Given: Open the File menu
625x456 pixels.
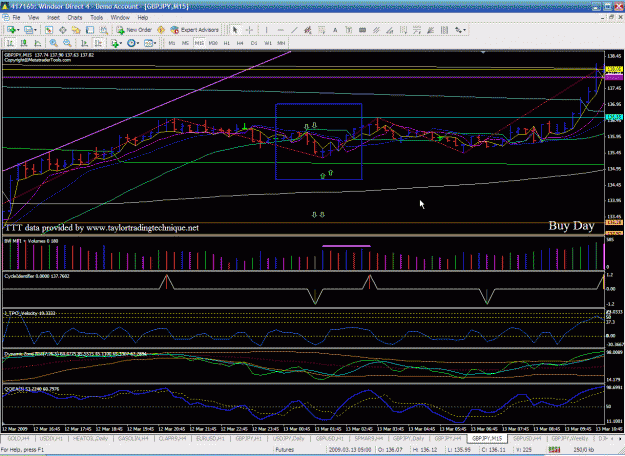Looking at the screenshot, I should pos(16,18).
